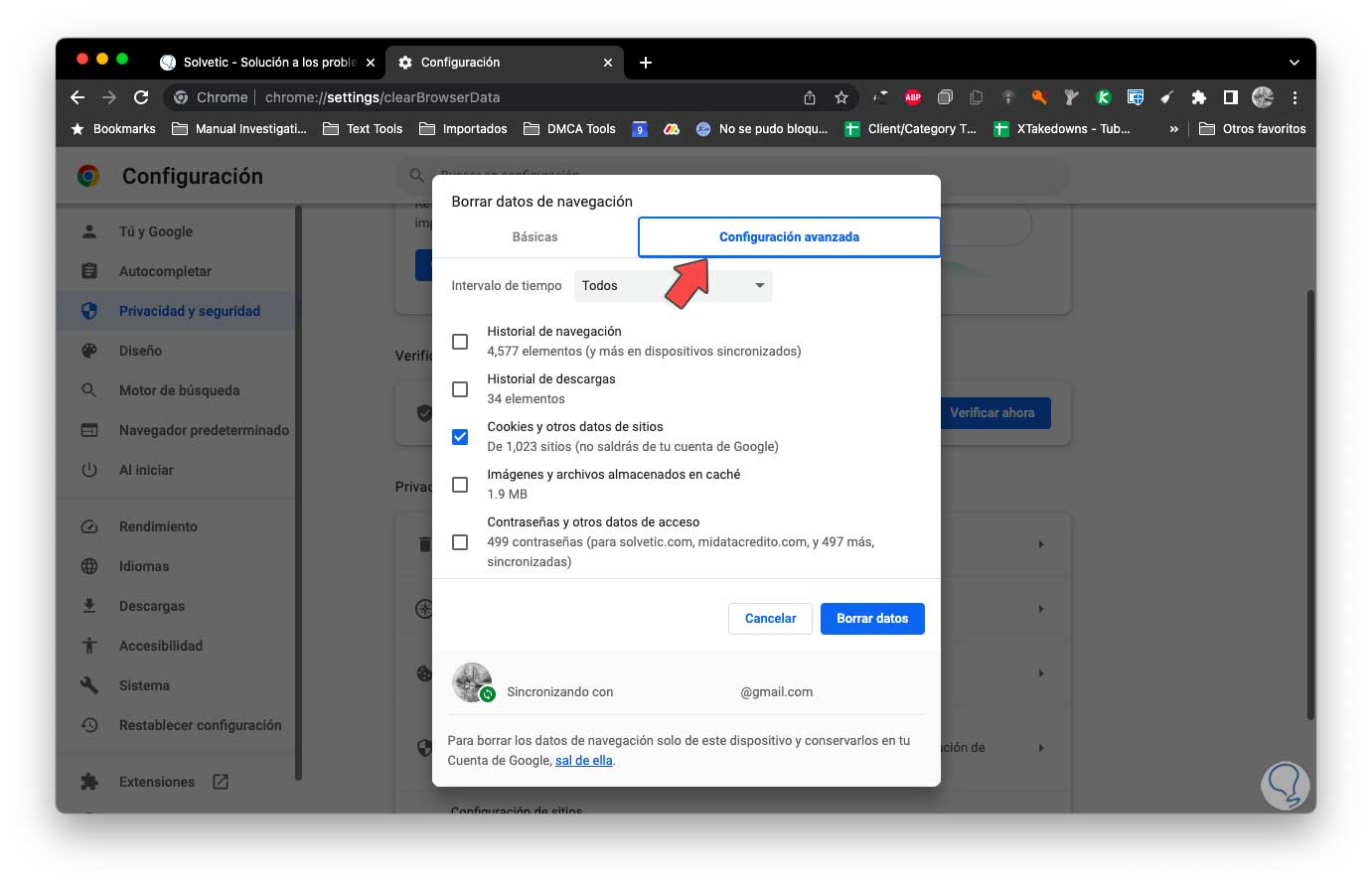Click the sal de ella link
Image resolution: width=1372 pixels, height=887 pixels.
[x=584, y=761]
